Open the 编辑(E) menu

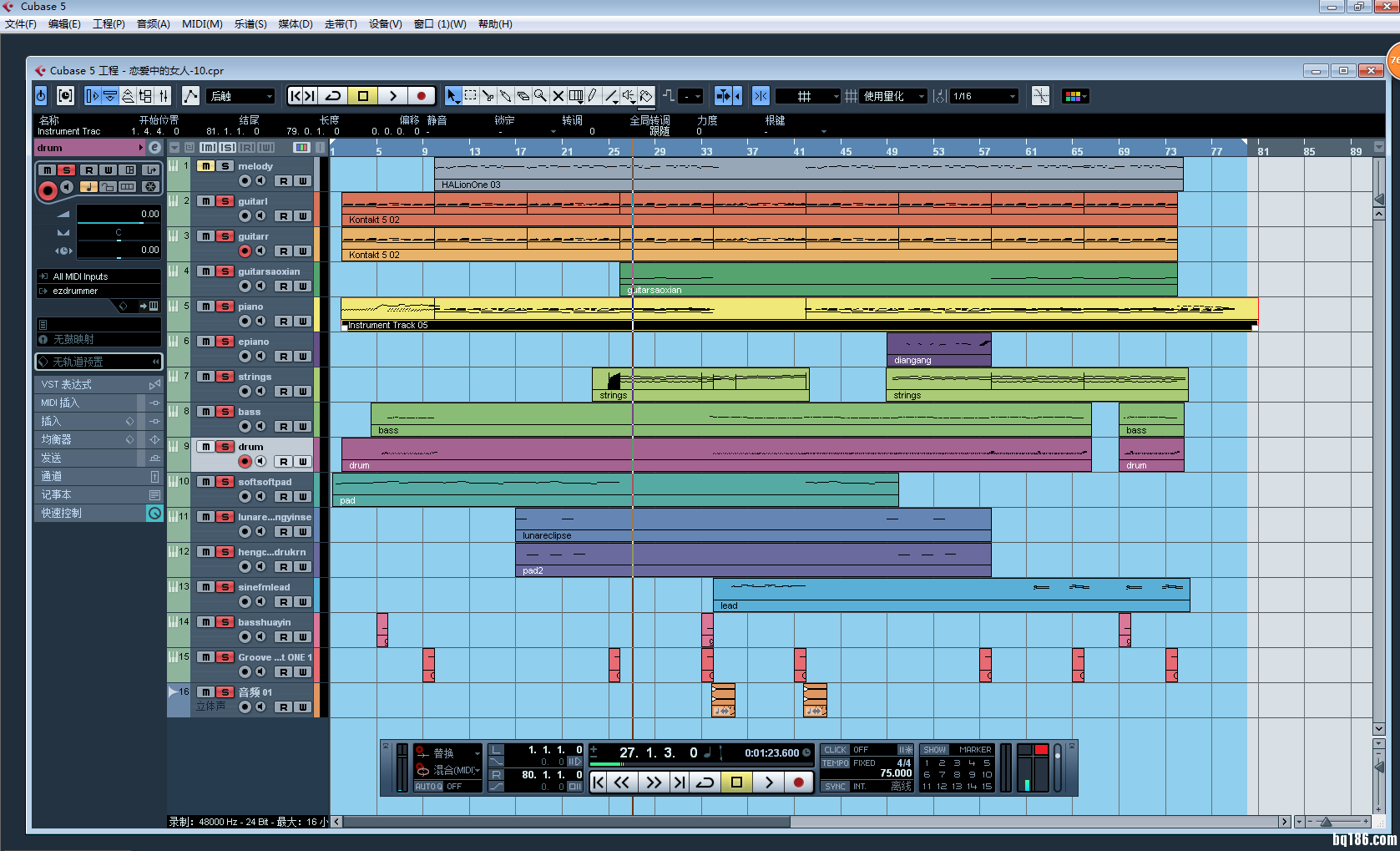click(x=64, y=24)
